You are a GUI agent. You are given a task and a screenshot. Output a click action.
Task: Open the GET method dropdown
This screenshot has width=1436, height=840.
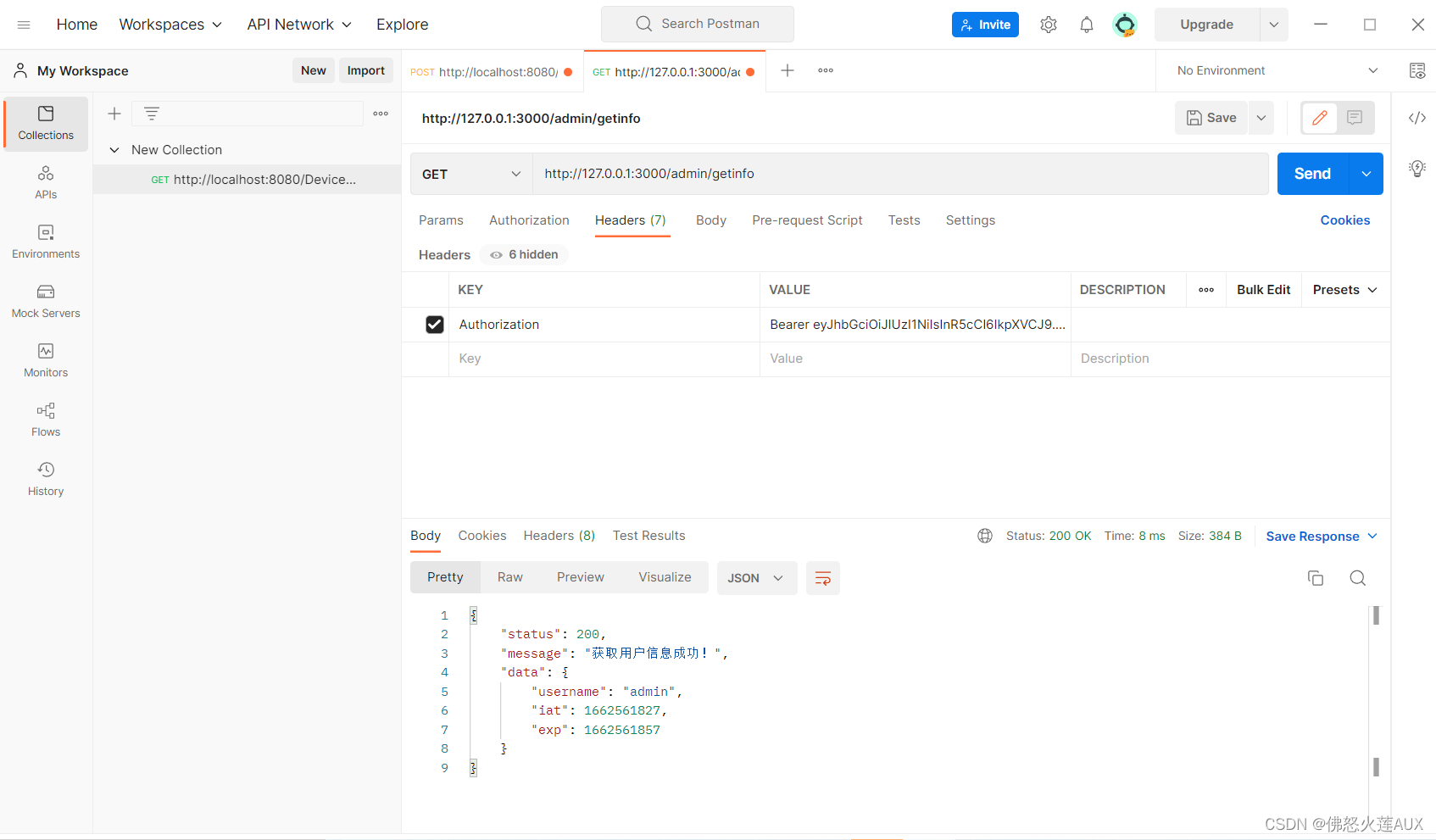[x=471, y=174]
